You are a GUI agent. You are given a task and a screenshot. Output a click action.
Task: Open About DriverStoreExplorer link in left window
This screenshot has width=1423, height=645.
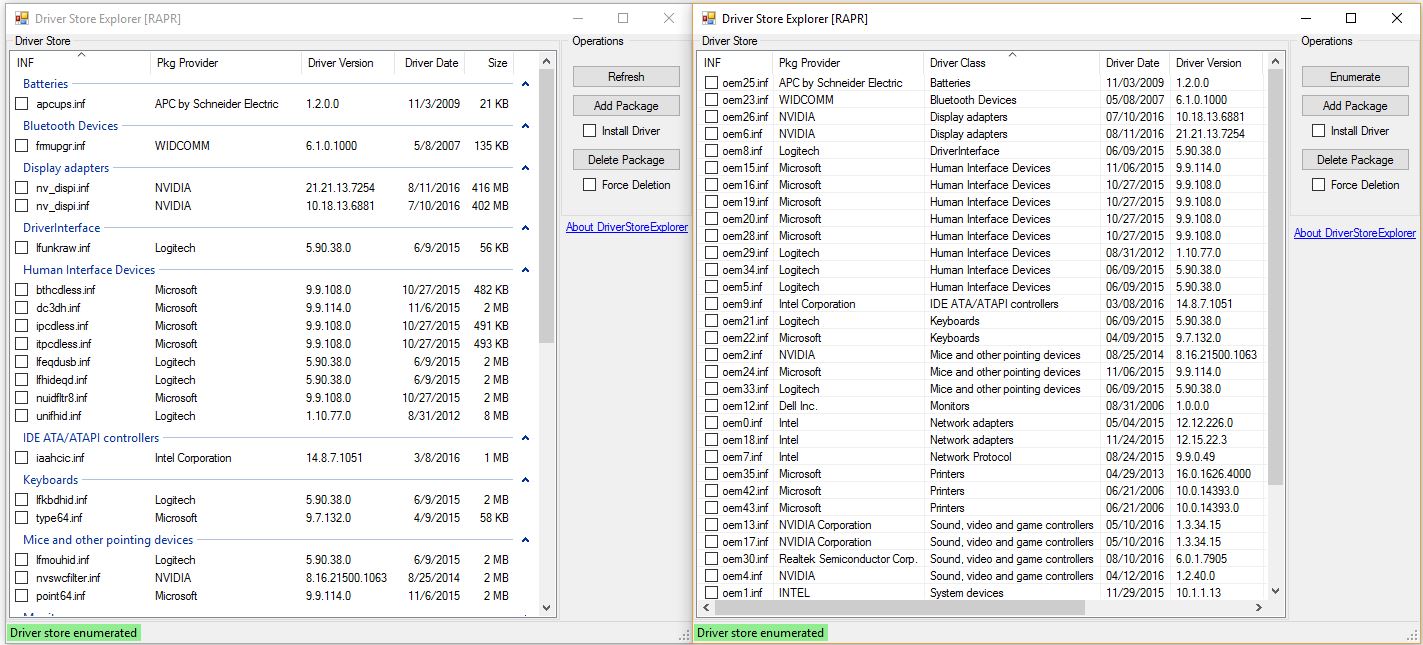(627, 227)
